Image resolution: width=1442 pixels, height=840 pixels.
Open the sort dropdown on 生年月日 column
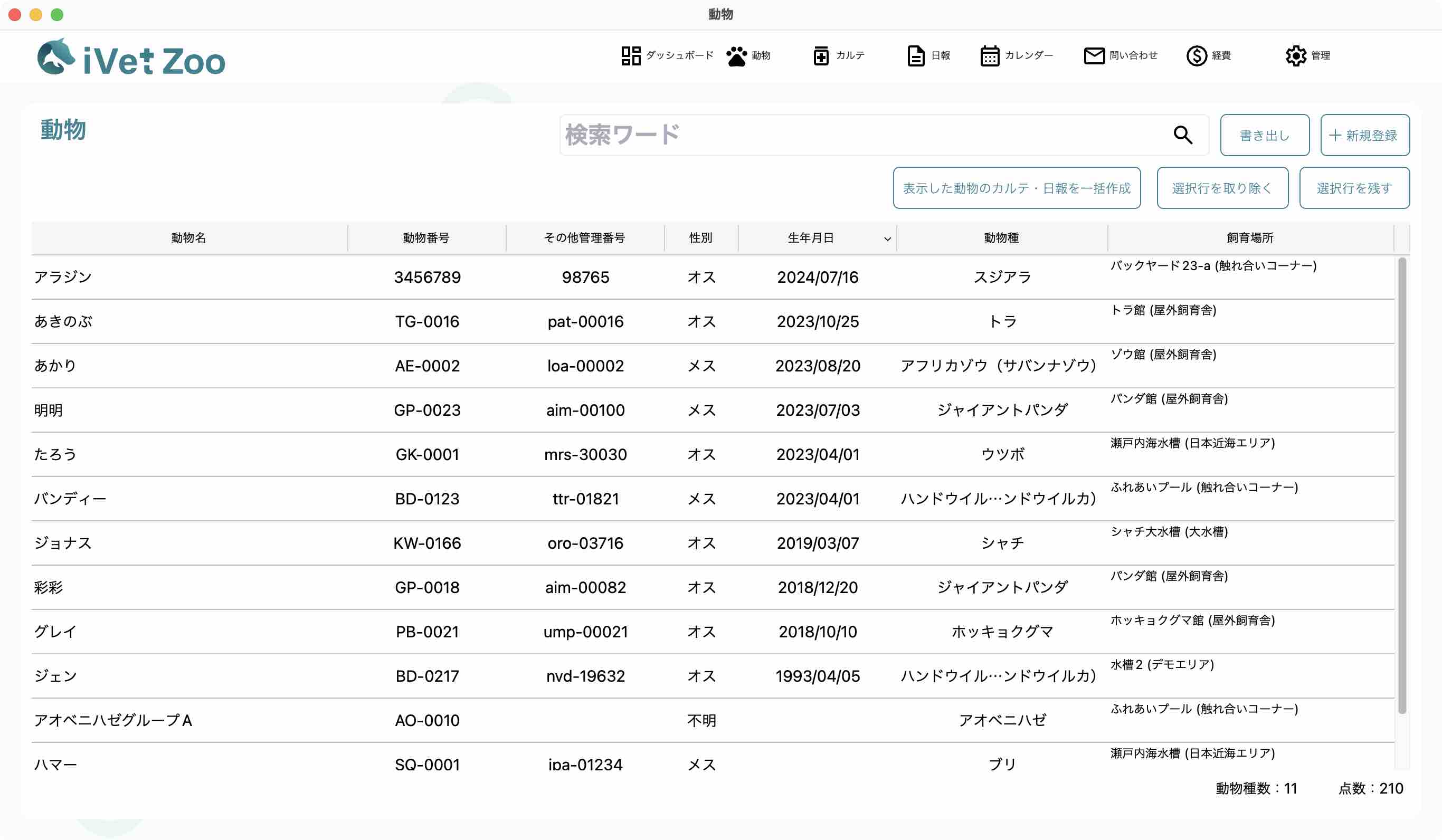886,238
